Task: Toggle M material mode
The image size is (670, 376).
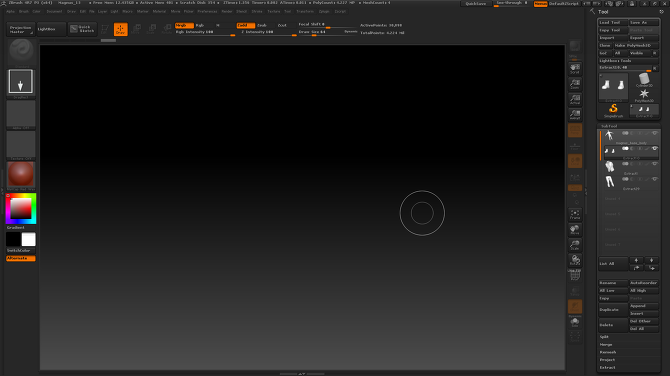Action: pos(218,25)
